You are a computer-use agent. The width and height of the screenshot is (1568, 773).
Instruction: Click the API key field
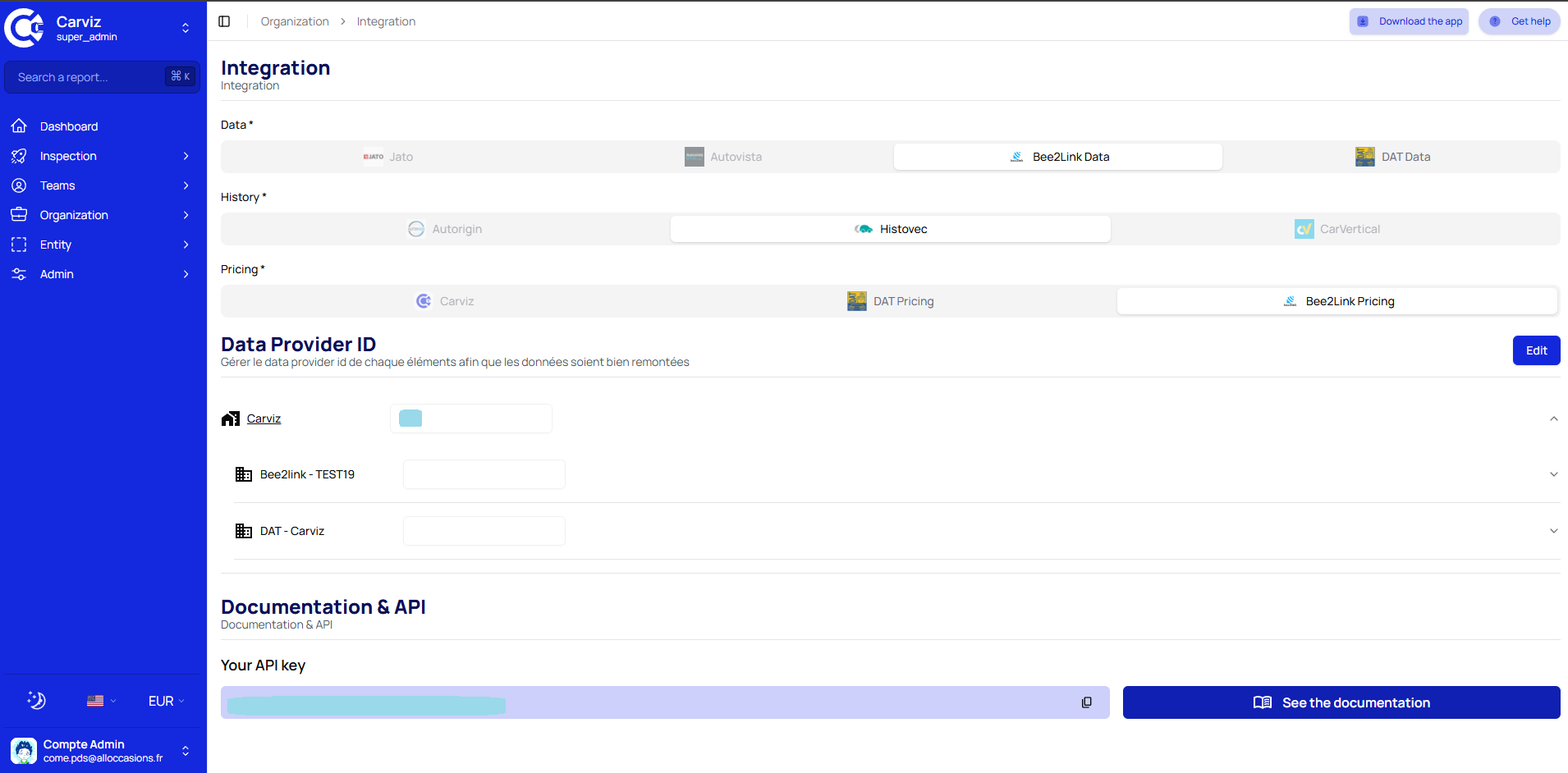click(x=665, y=702)
